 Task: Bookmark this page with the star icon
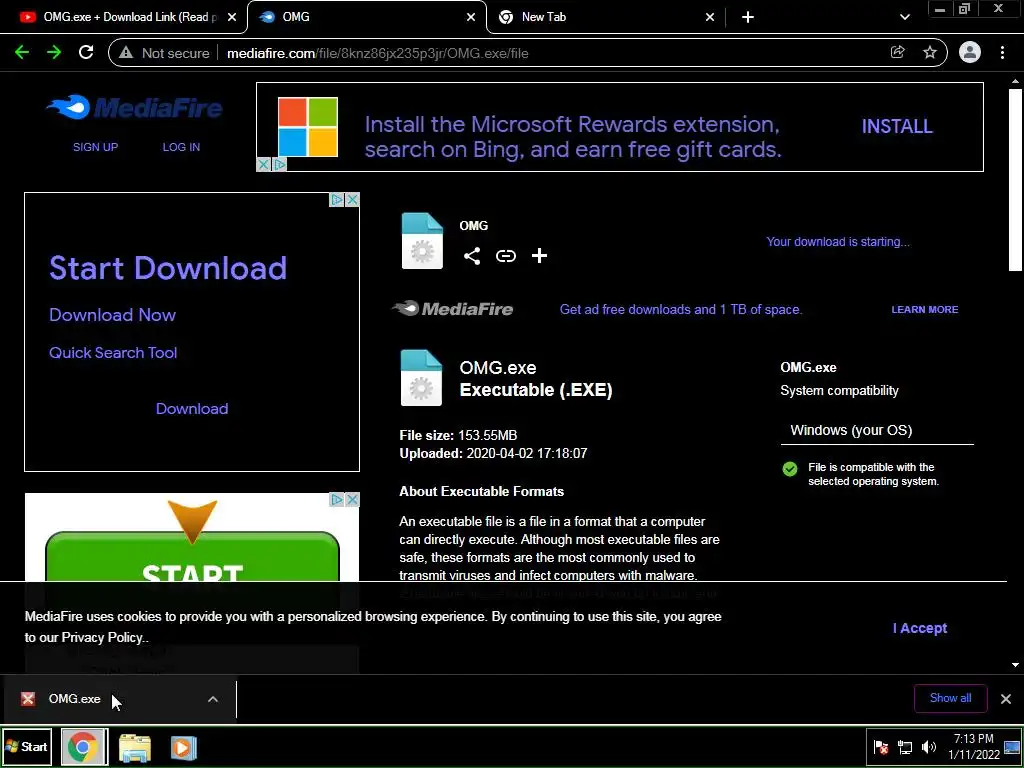pyautogui.click(x=930, y=53)
